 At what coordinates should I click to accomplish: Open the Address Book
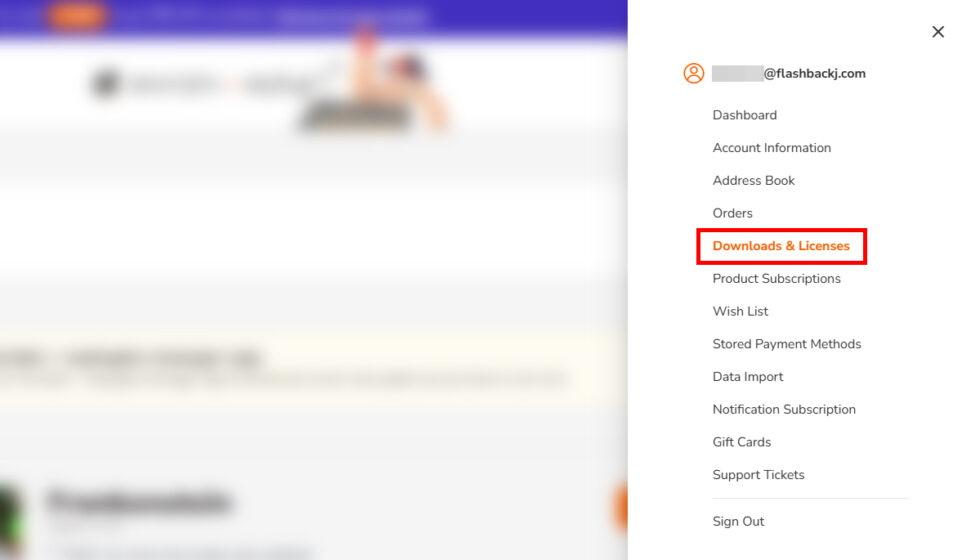click(x=754, y=180)
